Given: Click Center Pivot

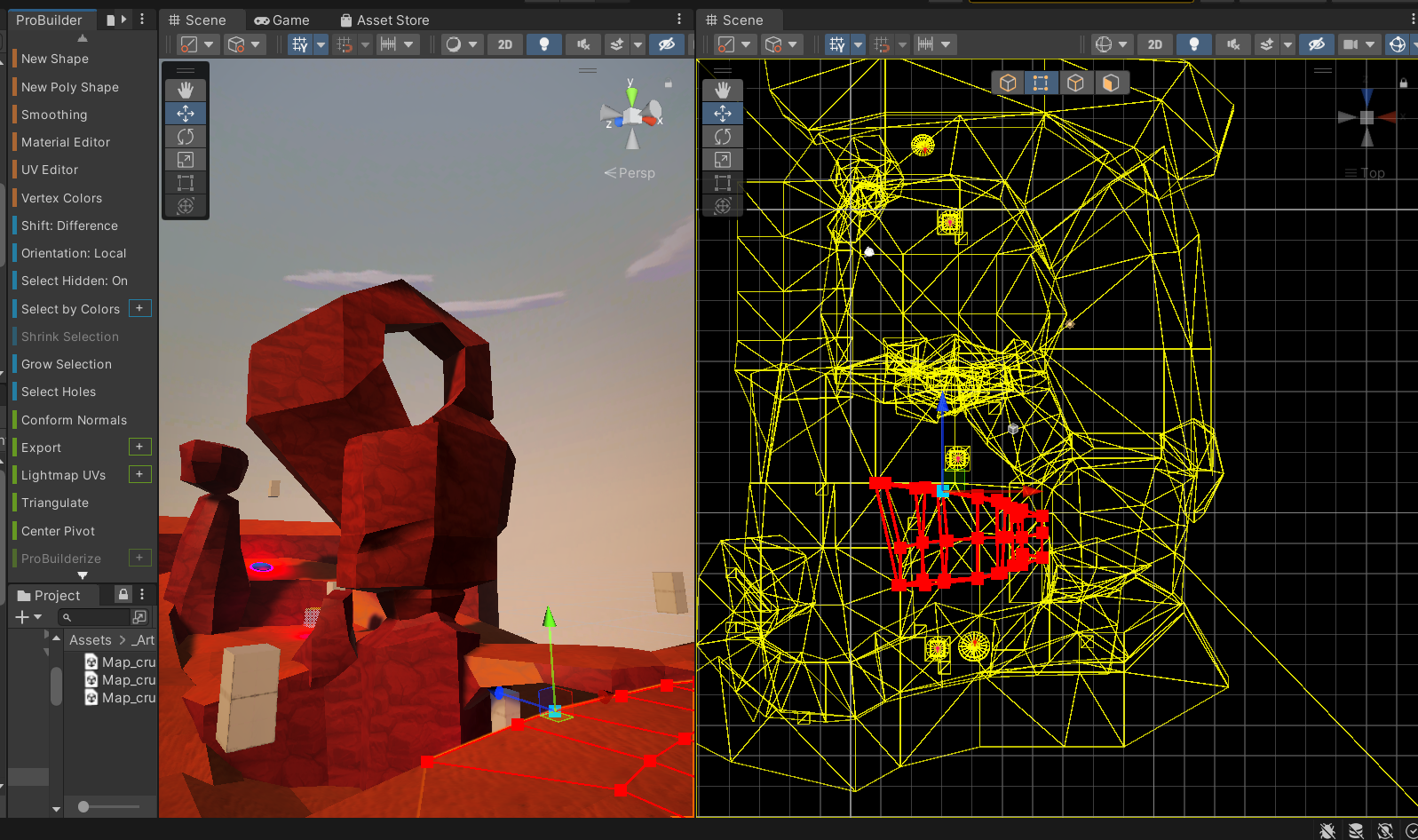Looking at the screenshot, I should pyautogui.click(x=58, y=531).
